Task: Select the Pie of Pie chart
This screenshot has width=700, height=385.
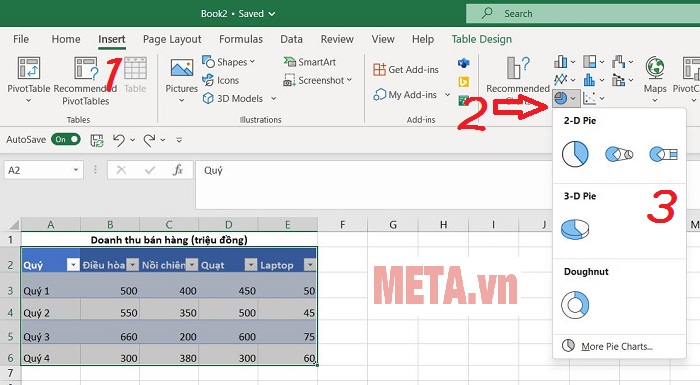Action: [619, 155]
